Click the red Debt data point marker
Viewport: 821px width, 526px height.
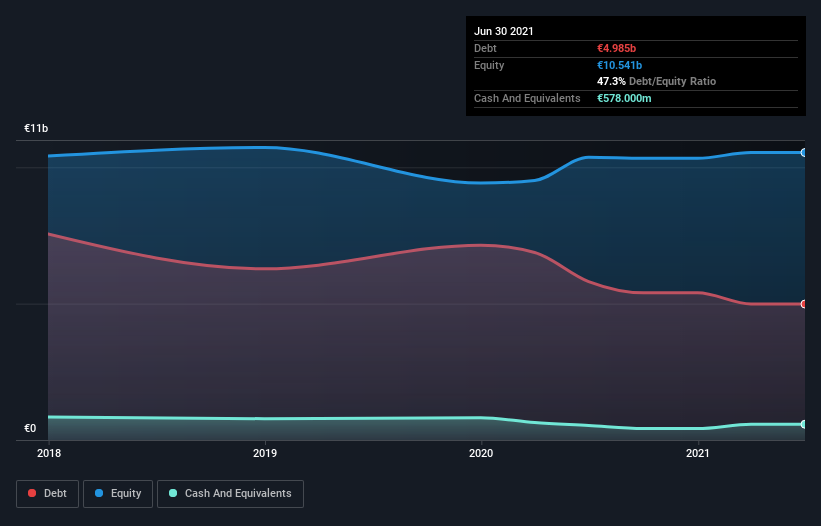pyautogui.click(x=804, y=304)
